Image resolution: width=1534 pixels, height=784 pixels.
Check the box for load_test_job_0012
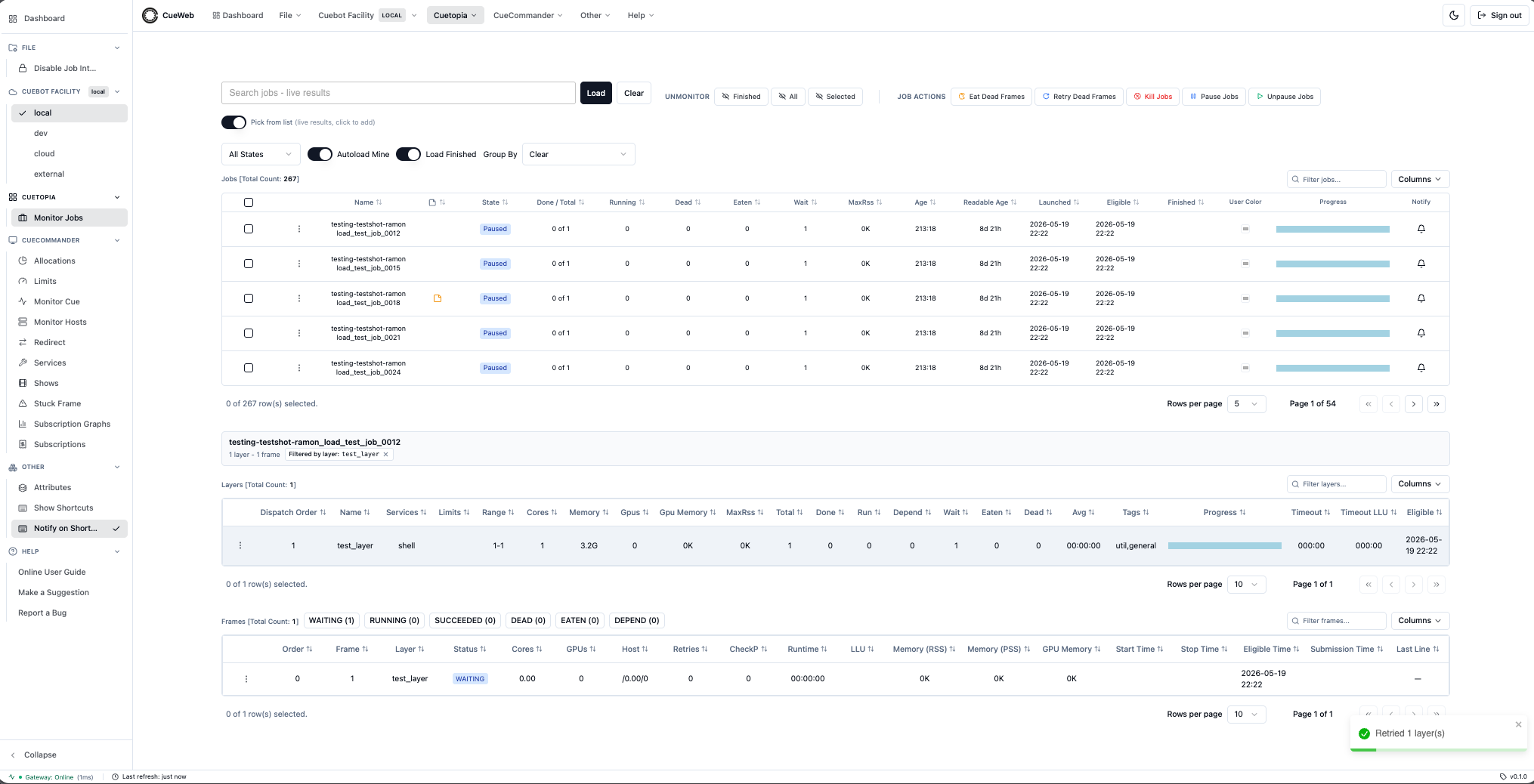click(x=249, y=229)
